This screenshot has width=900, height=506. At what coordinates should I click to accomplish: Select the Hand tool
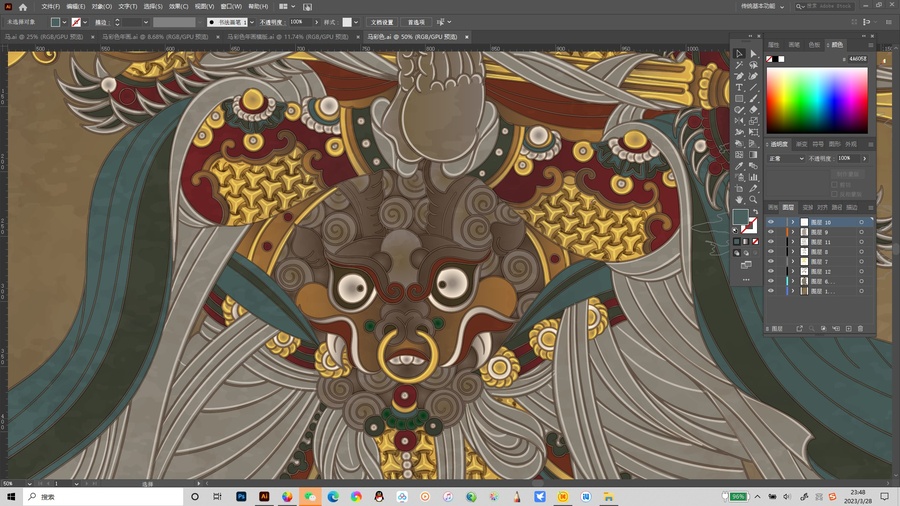(x=739, y=200)
